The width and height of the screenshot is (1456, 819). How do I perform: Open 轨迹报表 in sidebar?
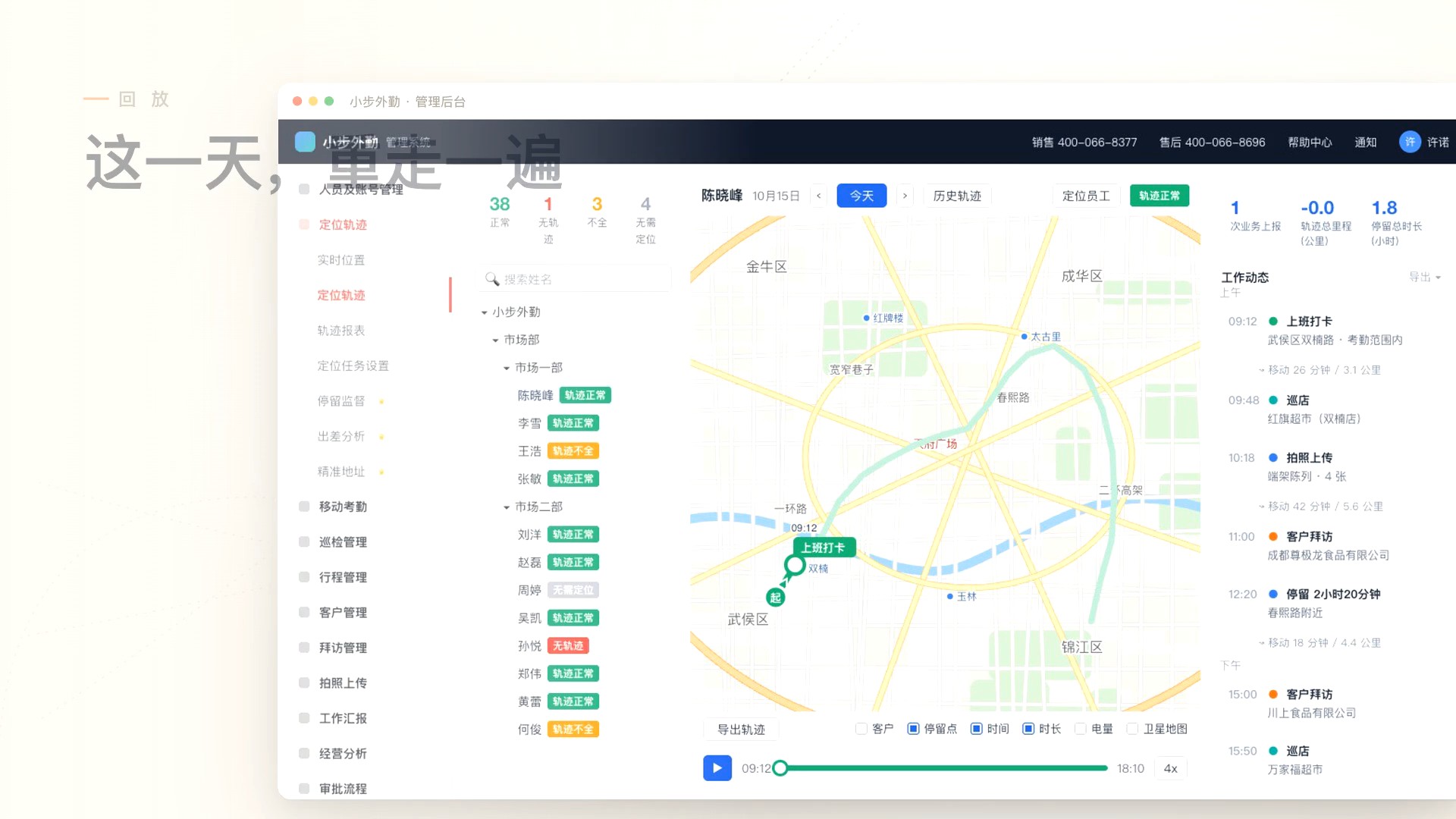pos(341,331)
